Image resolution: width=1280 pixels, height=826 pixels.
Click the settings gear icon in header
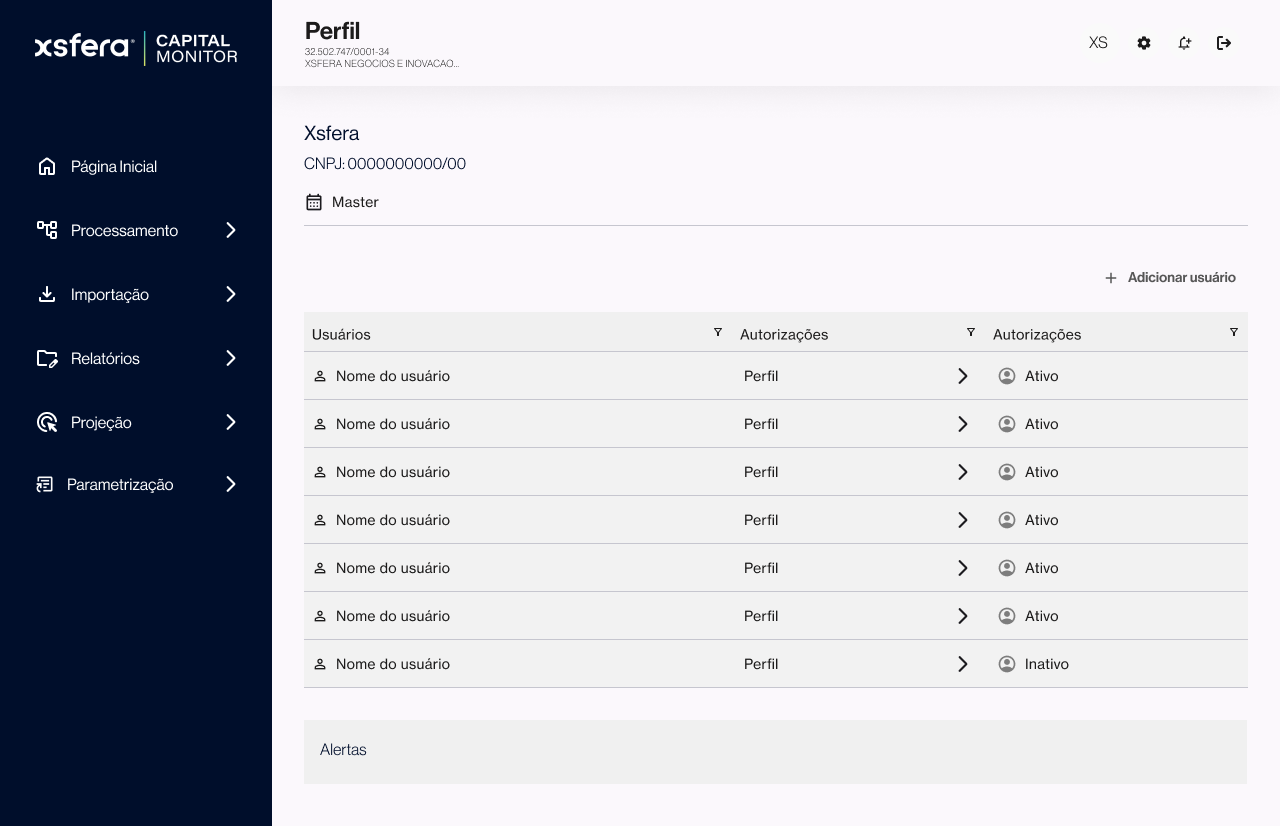pyautogui.click(x=1144, y=43)
